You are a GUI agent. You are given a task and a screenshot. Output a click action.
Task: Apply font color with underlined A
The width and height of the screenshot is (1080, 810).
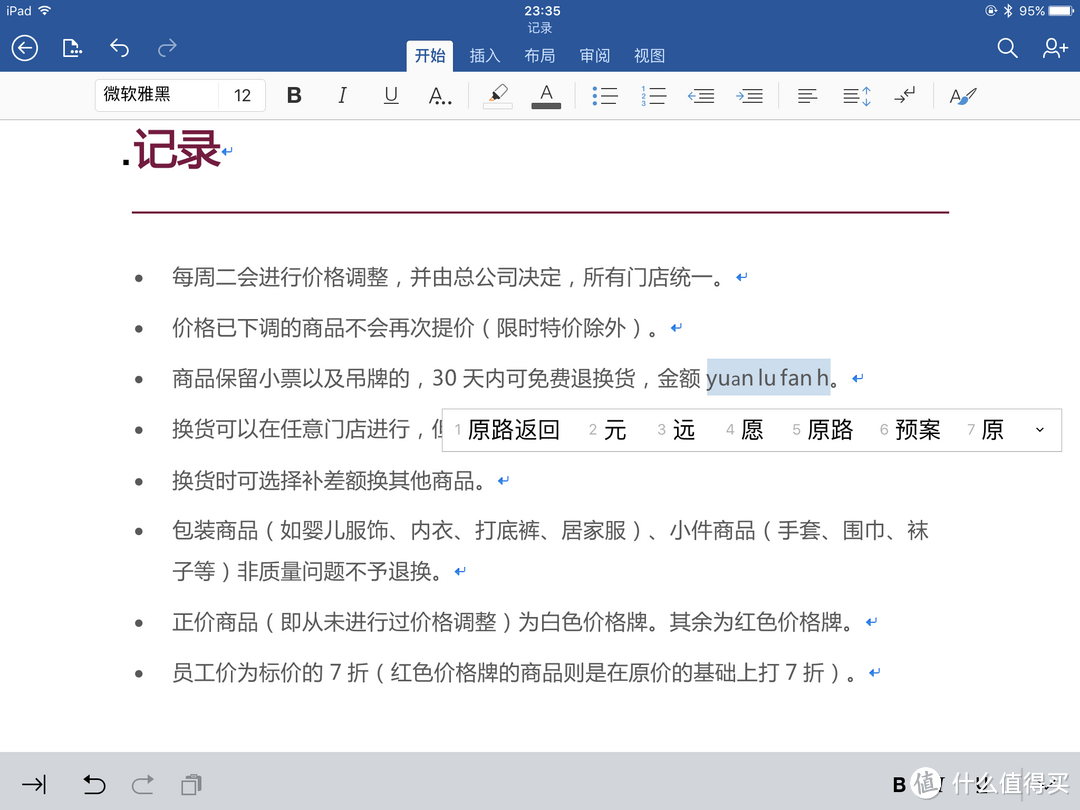[546, 96]
